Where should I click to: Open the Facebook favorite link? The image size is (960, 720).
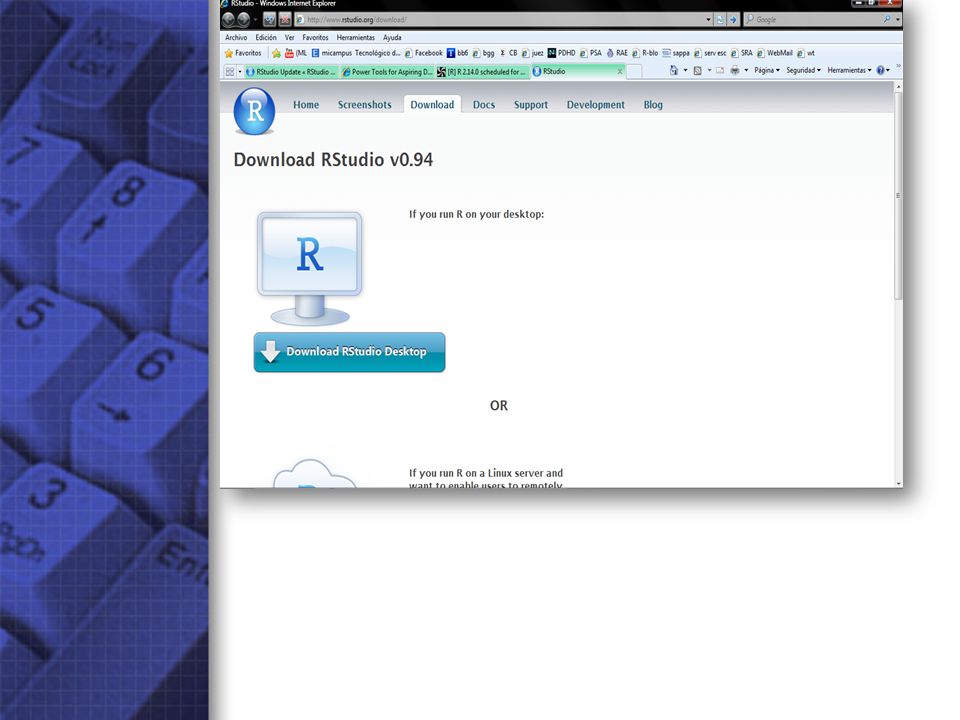(x=424, y=53)
